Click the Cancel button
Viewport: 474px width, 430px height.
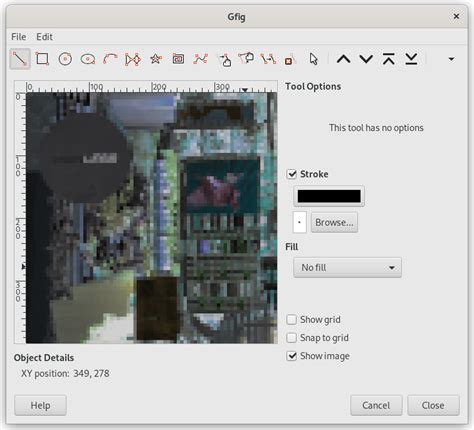[x=376, y=405]
